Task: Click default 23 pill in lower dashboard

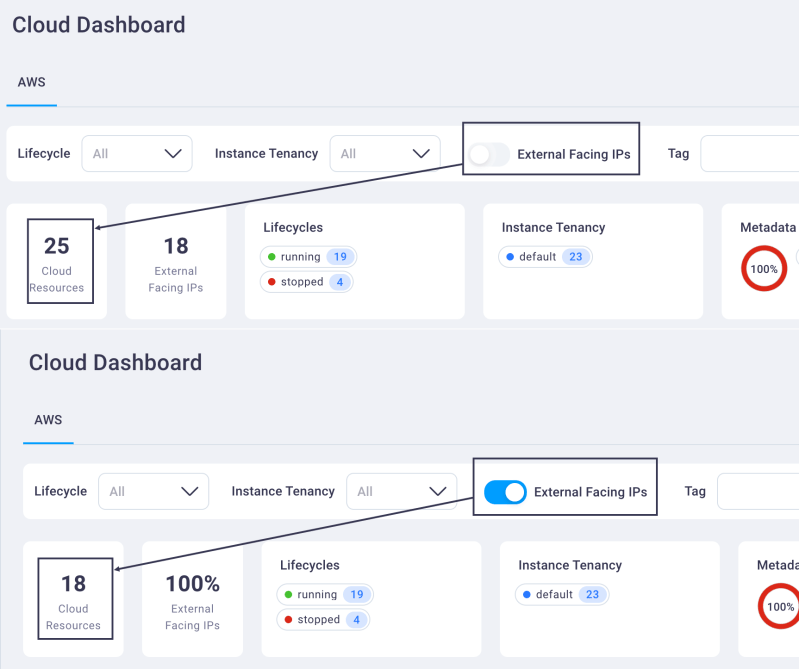Action: [562, 595]
